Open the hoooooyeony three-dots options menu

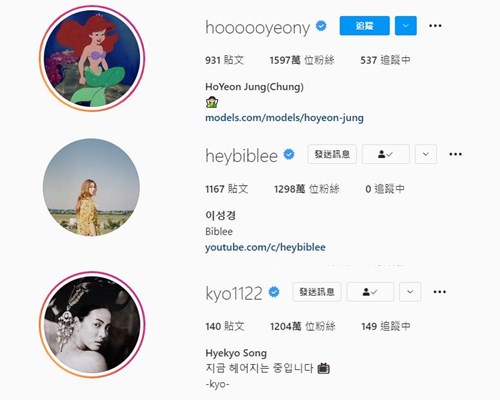point(435,26)
